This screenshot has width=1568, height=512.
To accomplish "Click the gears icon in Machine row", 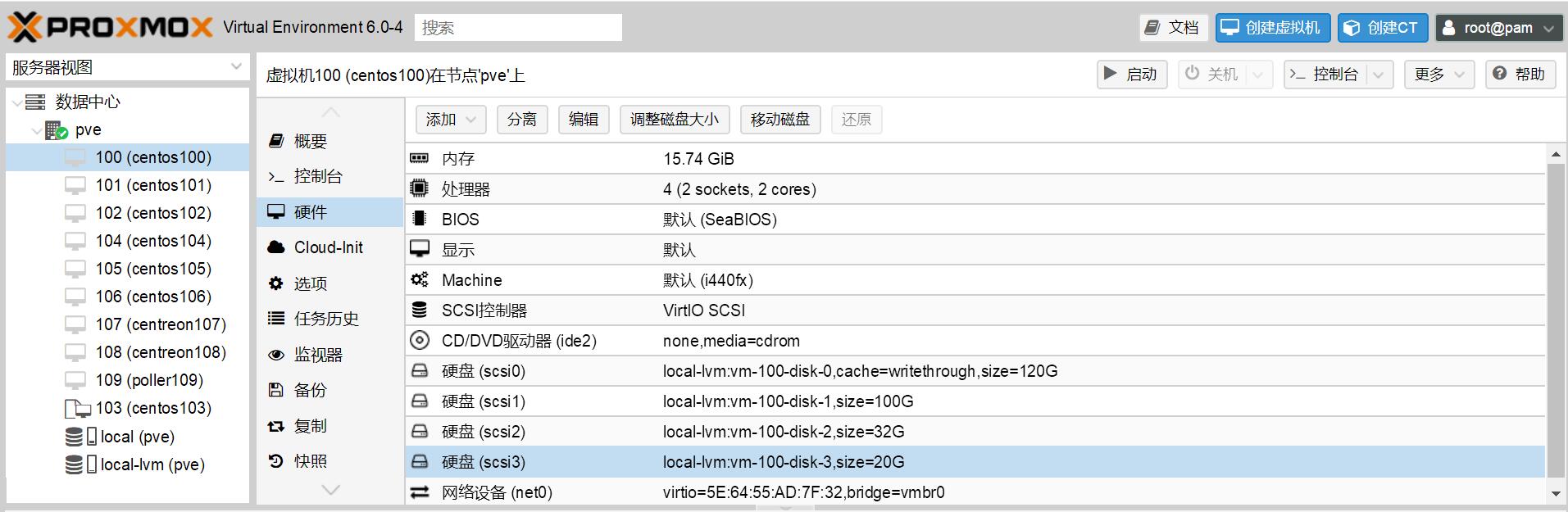I will click(x=419, y=279).
